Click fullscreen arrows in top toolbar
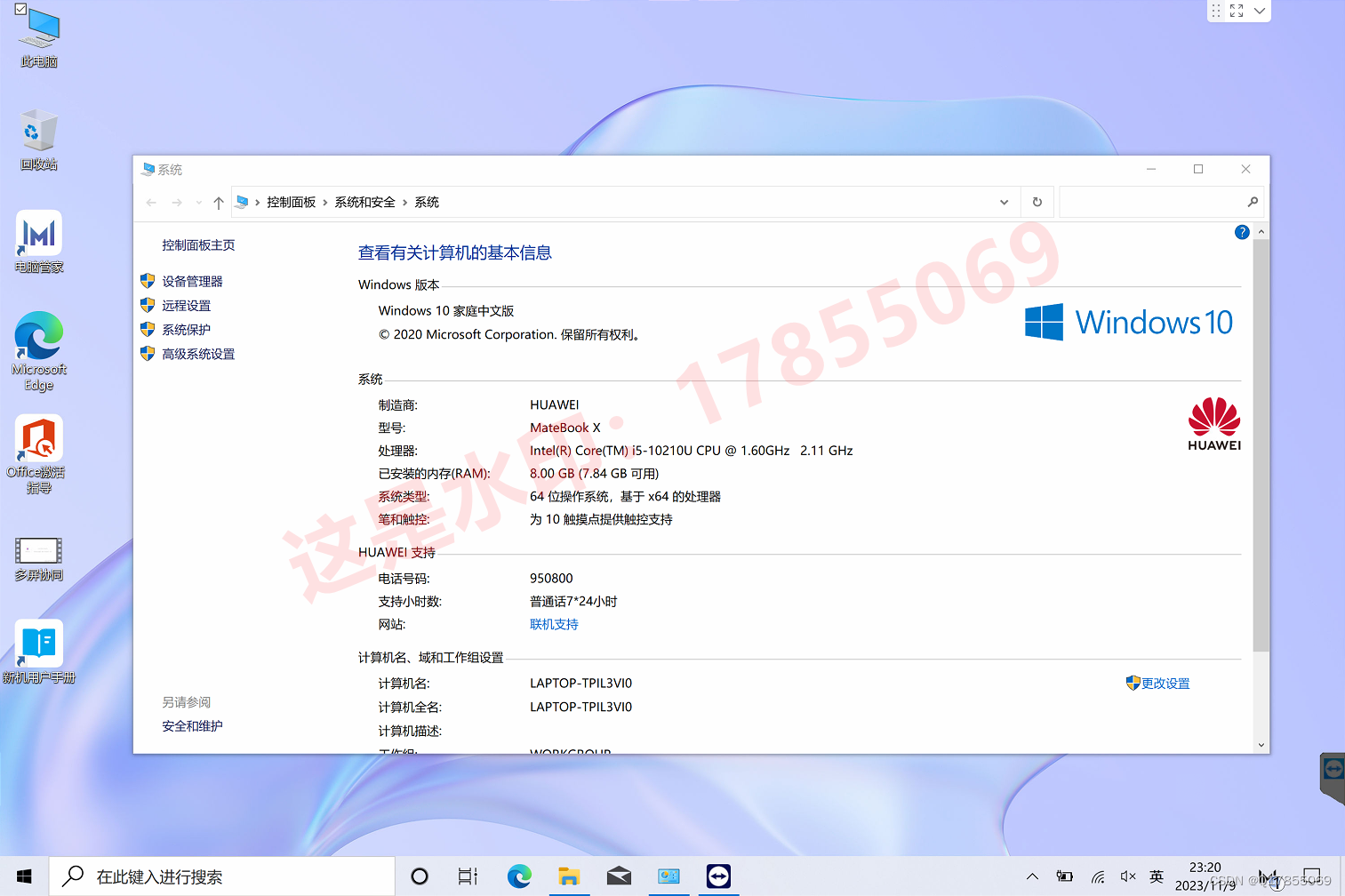The image size is (1345, 896). pyautogui.click(x=1237, y=11)
